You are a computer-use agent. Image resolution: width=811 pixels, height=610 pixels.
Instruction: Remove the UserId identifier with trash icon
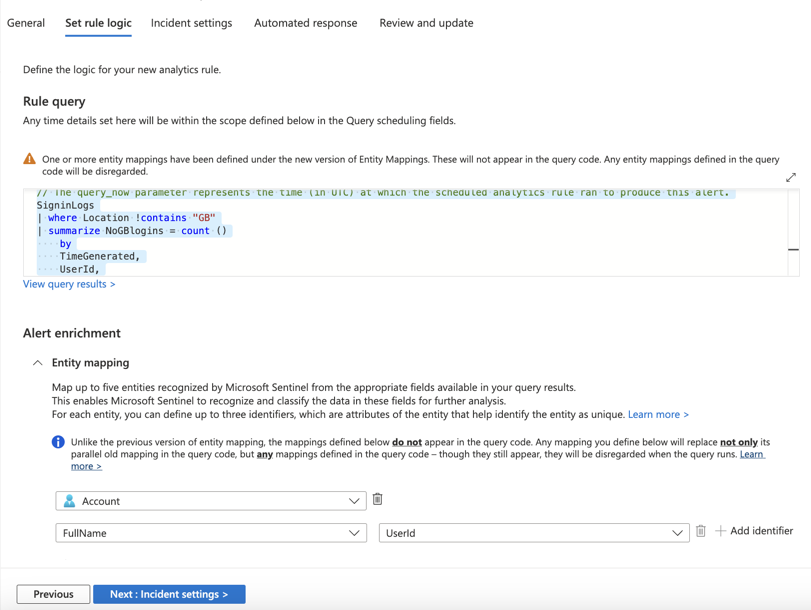click(x=700, y=532)
